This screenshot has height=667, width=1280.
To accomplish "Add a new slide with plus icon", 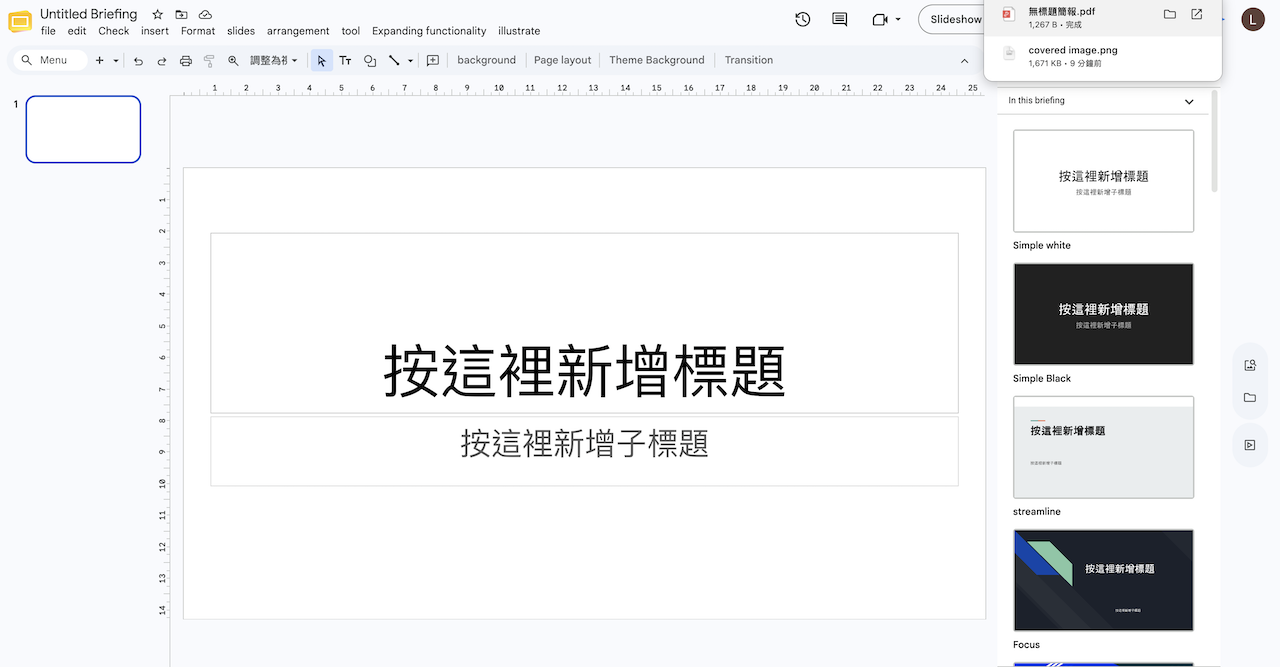I will coord(99,60).
